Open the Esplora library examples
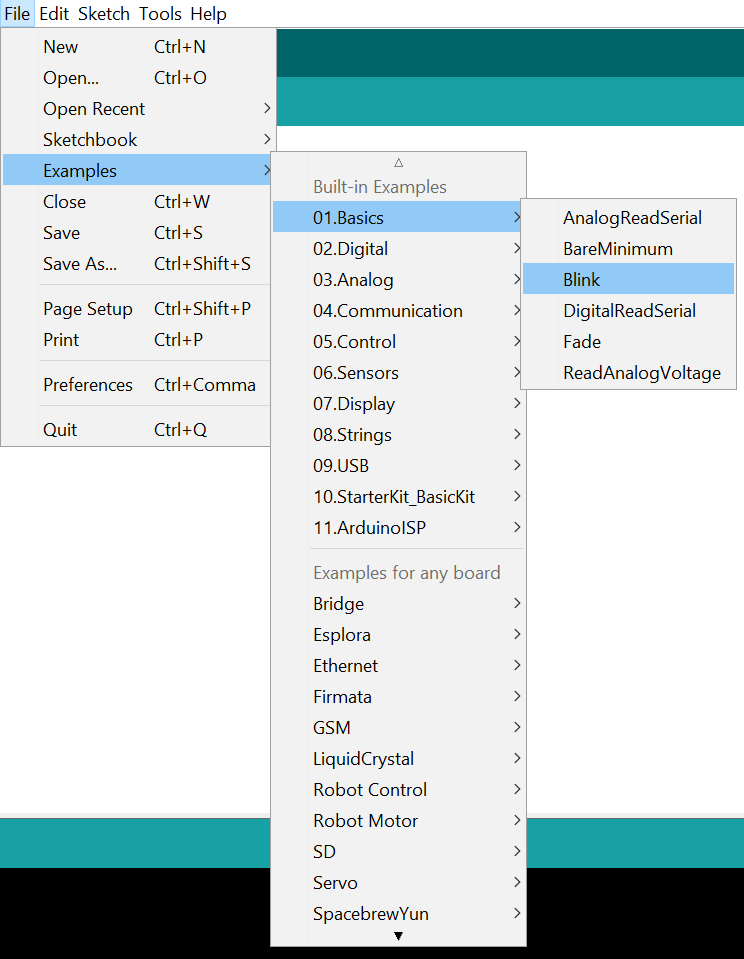 click(398, 634)
